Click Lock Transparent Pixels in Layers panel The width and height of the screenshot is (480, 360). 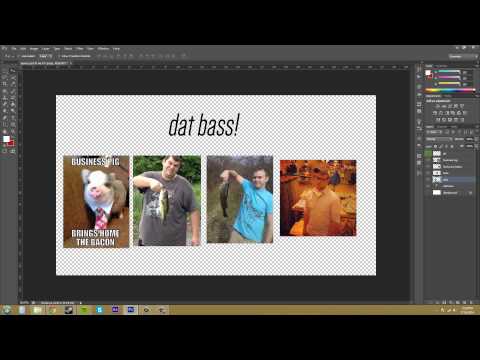tap(435, 146)
